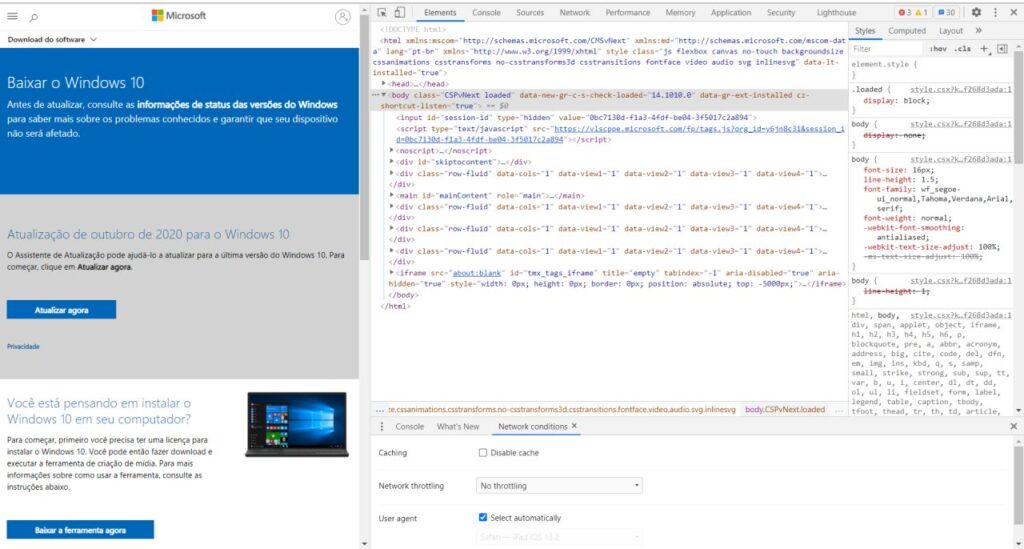Select the session-id input element line
Viewport: 1024px width, 549px height.
click(577, 118)
